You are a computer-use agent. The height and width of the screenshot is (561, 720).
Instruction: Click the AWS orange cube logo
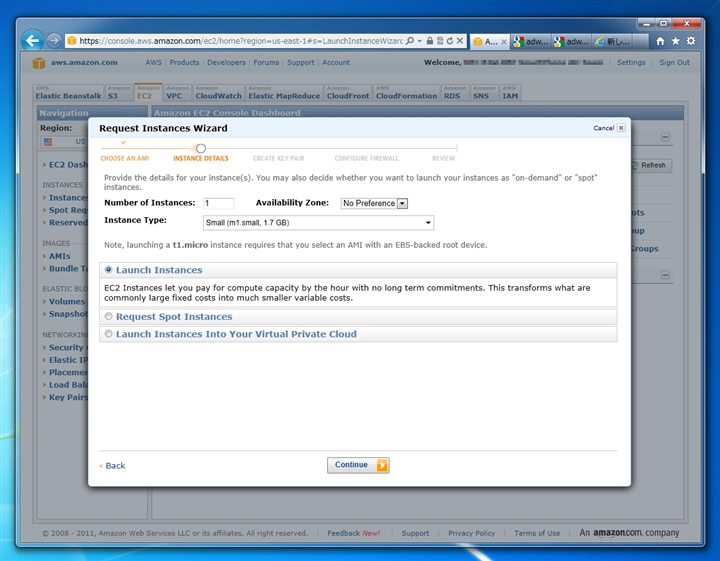[x=39, y=63]
